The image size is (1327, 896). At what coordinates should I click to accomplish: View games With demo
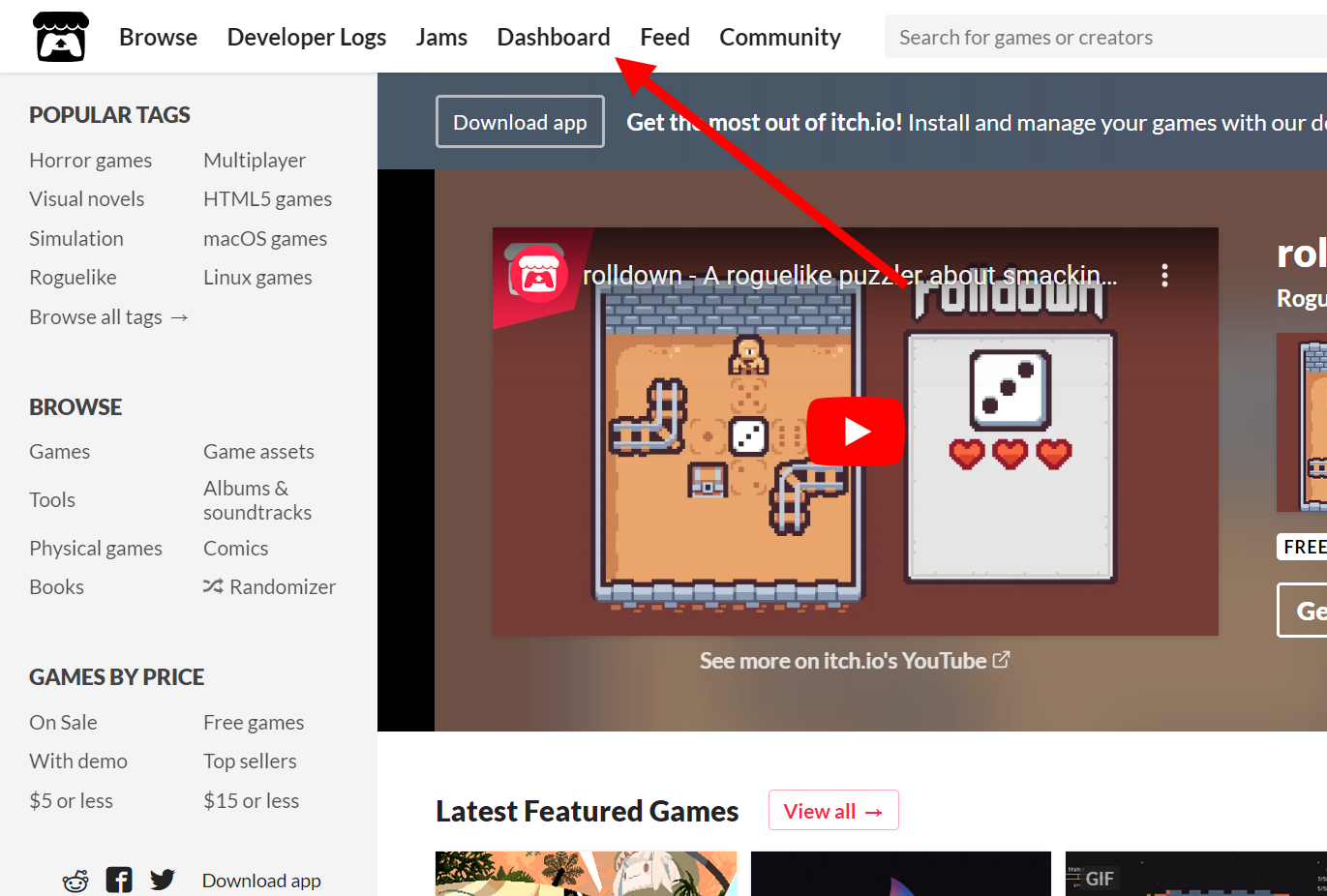78,762
